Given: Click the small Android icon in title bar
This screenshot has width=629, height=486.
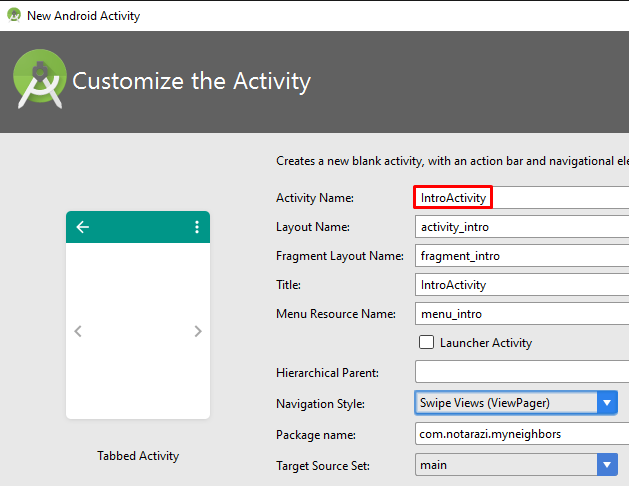Looking at the screenshot, I should click(x=14, y=15).
